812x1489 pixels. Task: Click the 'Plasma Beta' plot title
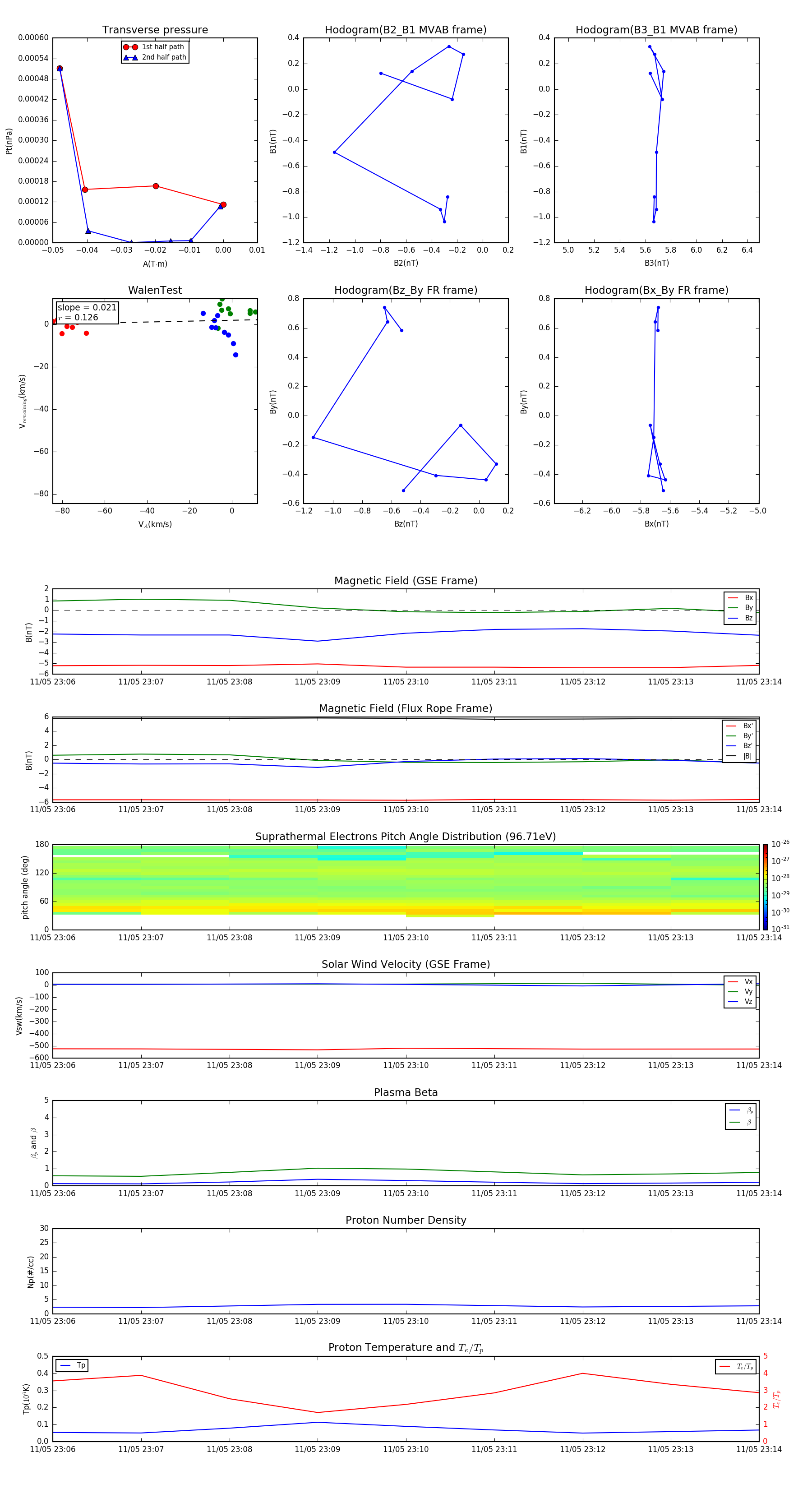(x=406, y=1092)
